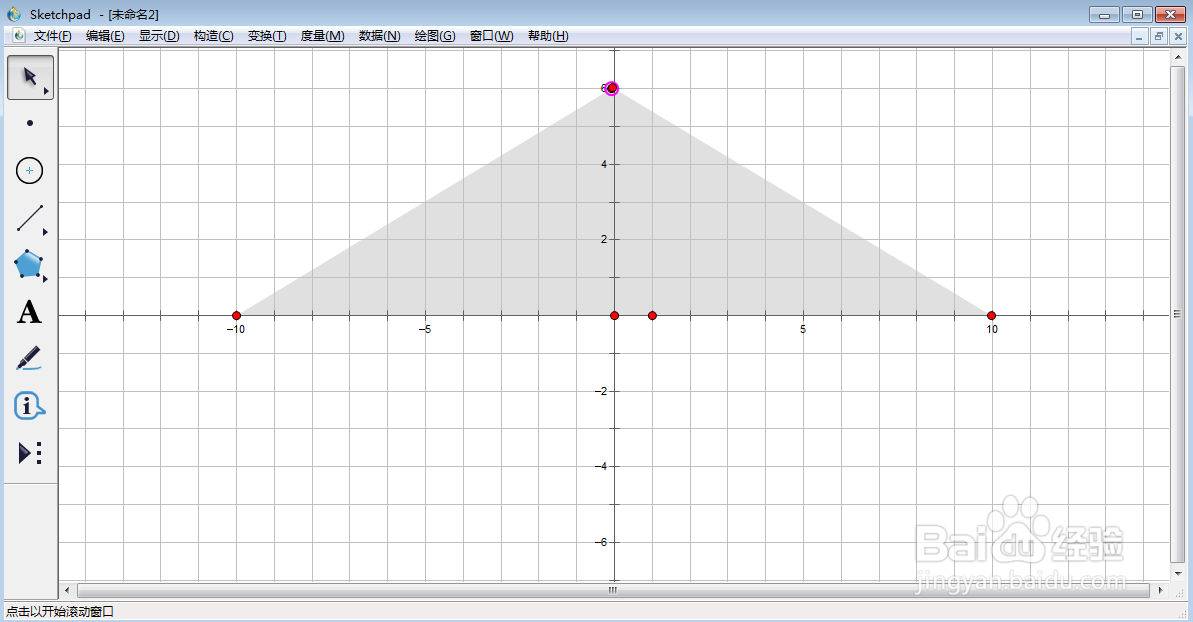Select the Polygon tool
This screenshot has height=622, width=1193.
(29, 264)
